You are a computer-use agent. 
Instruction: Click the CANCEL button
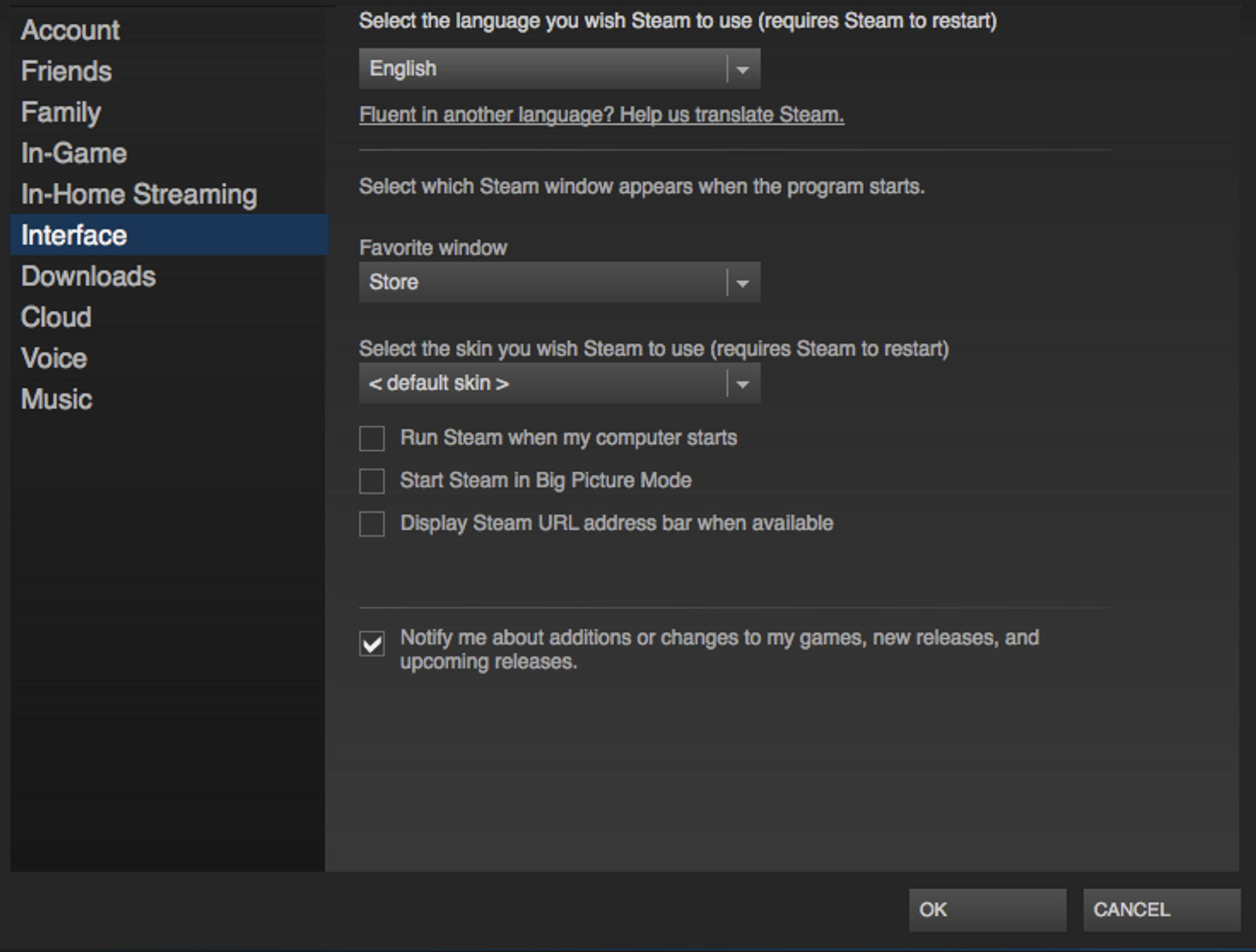pyautogui.click(x=1162, y=910)
